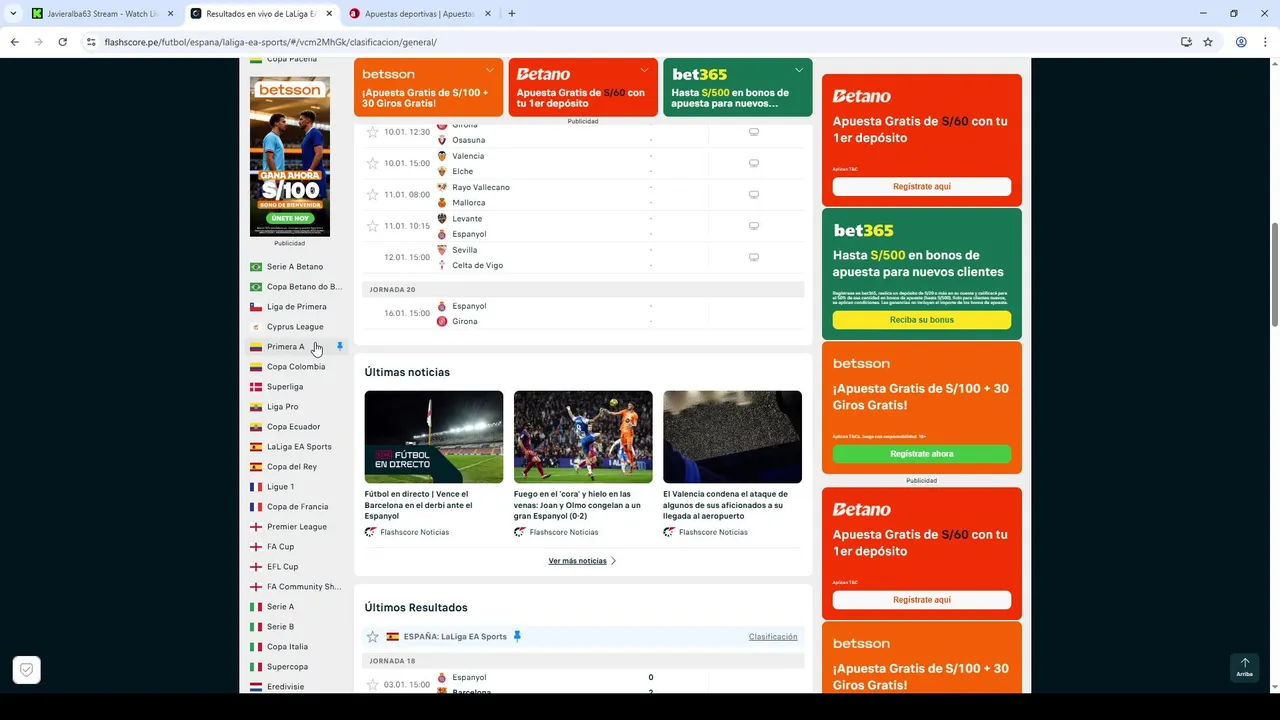Click the Girona crest in Jornada 20
The width and height of the screenshot is (1280, 720).
tap(442, 321)
